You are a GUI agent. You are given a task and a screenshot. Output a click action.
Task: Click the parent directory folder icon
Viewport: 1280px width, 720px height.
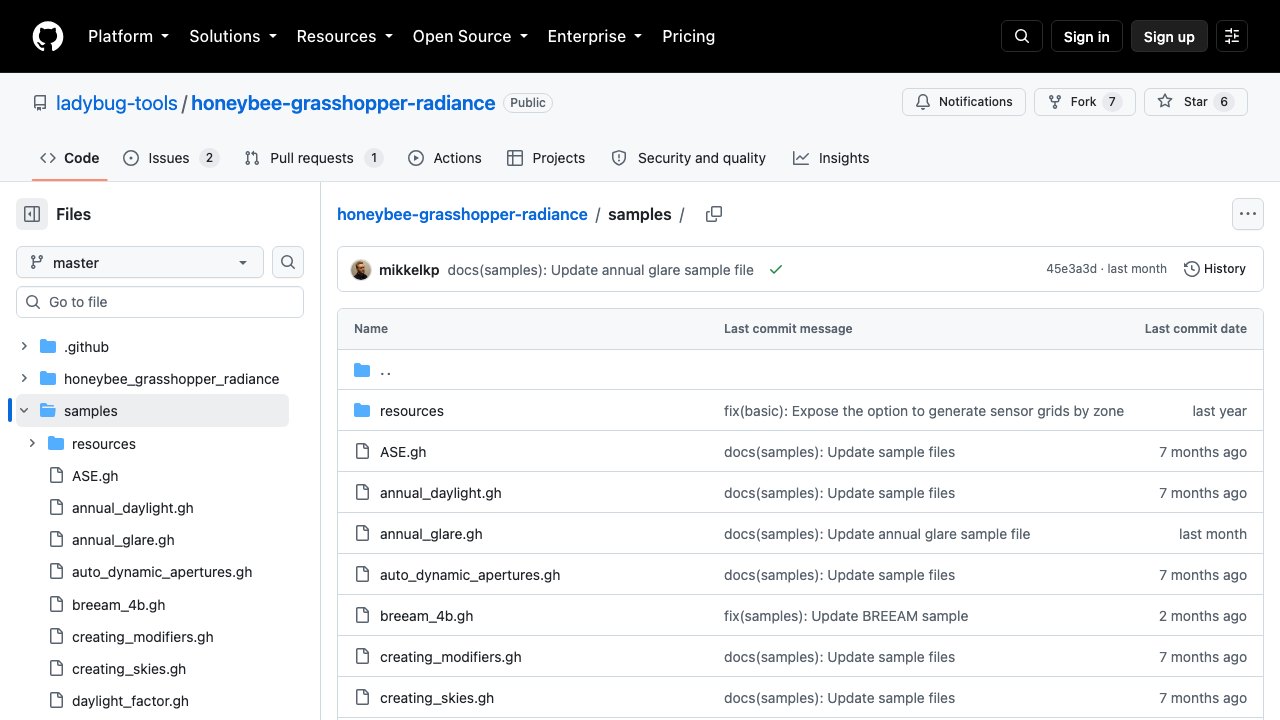click(362, 370)
